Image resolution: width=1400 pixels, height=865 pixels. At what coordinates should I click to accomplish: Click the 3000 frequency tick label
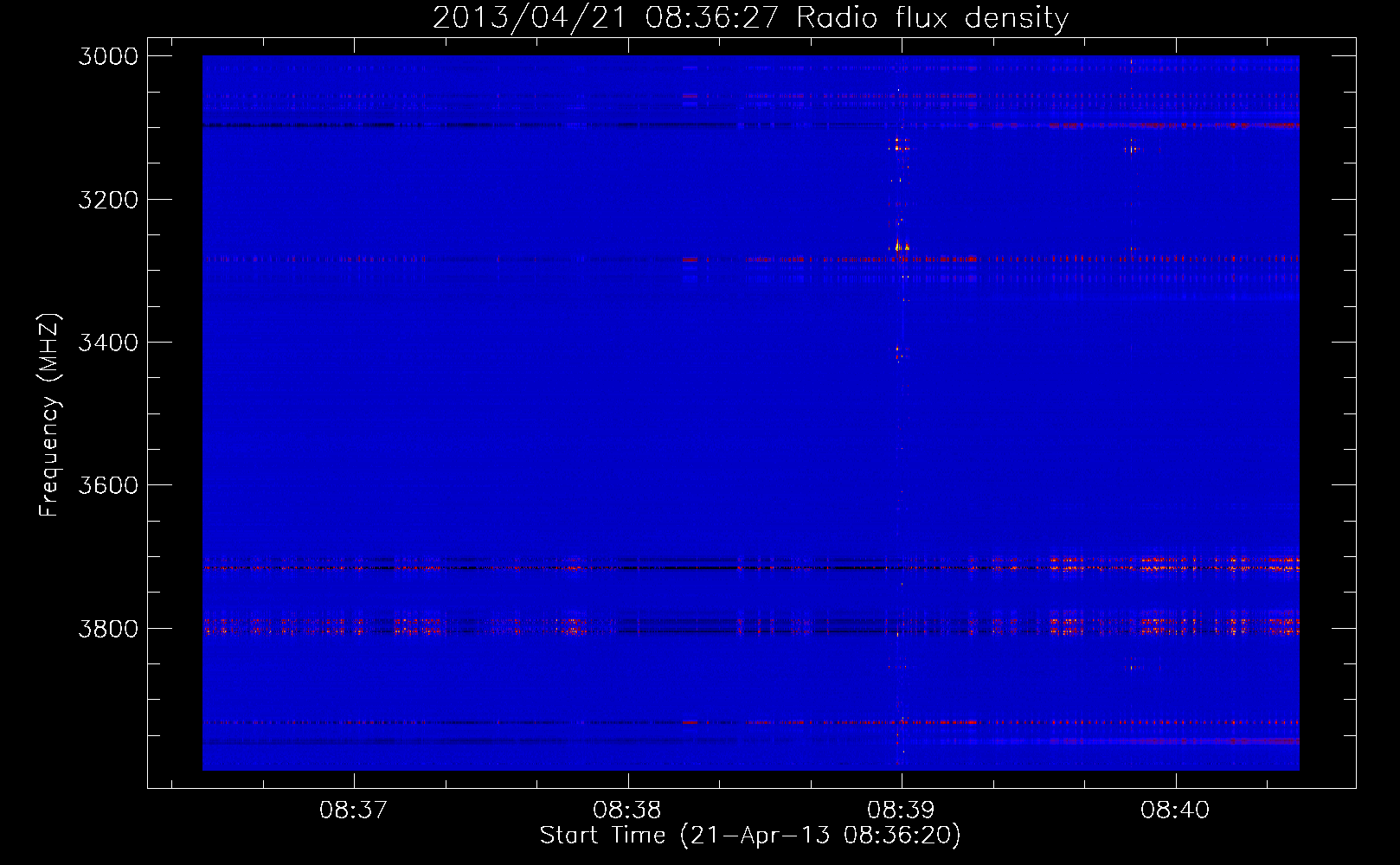pyautogui.click(x=108, y=56)
